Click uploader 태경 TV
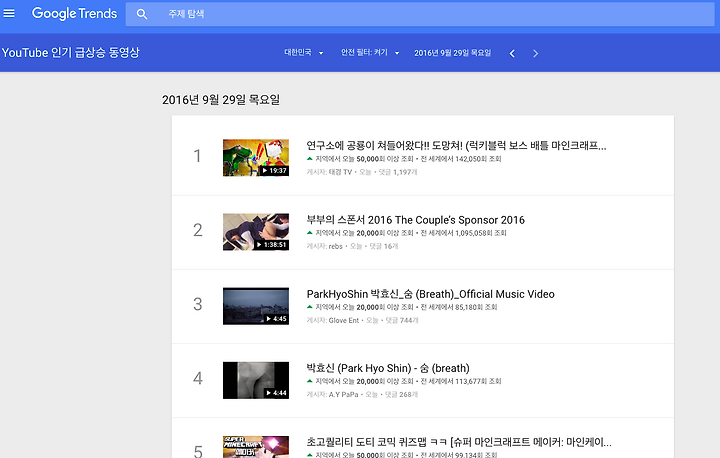The height and width of the screenshot is (458, 720). [x=340, y=172]
